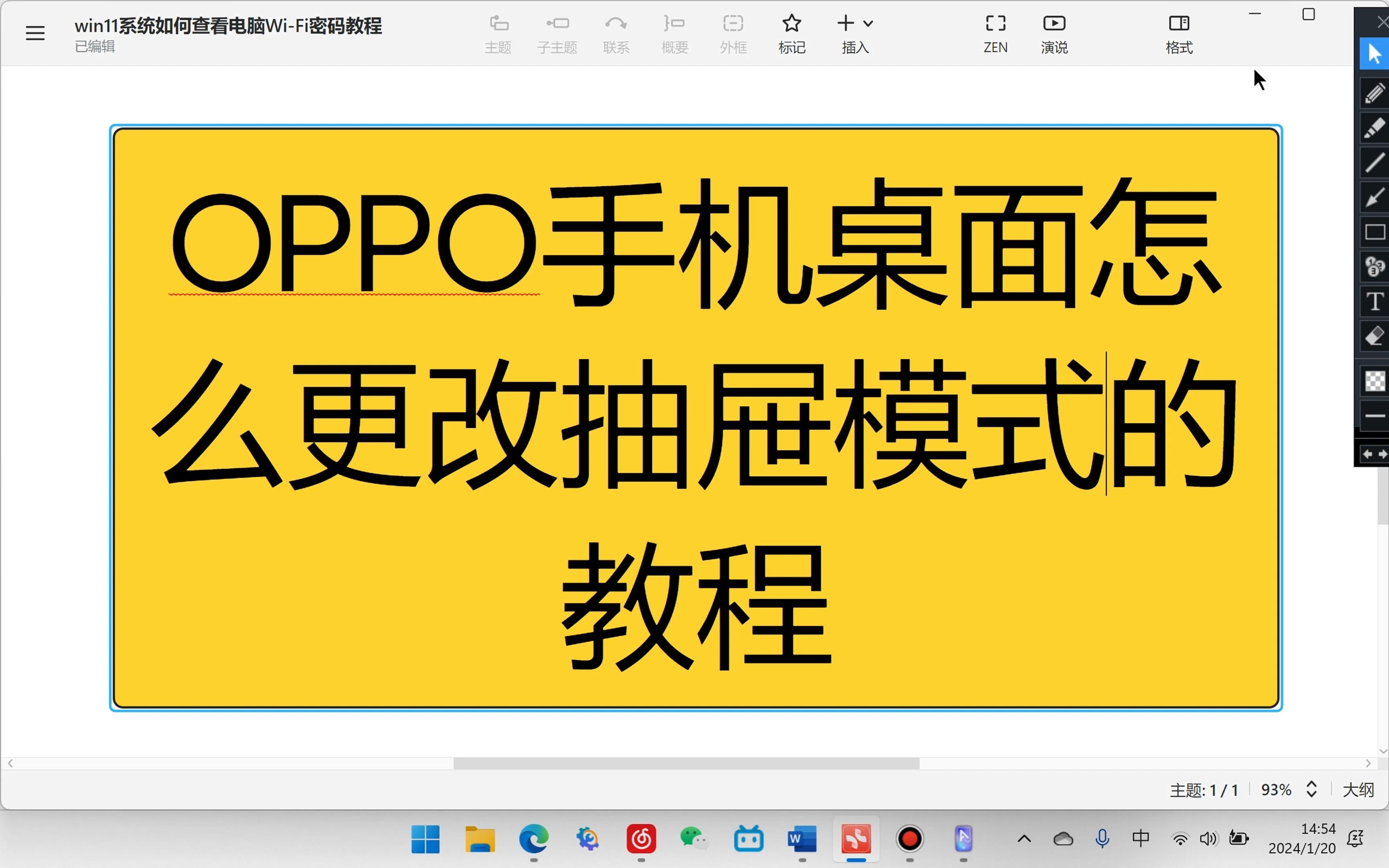Image resolution: width=1389 pixels, height=868 pixels.
Task: Select the cursor tool in annotation toolbar
Action: click(1375, 54)
